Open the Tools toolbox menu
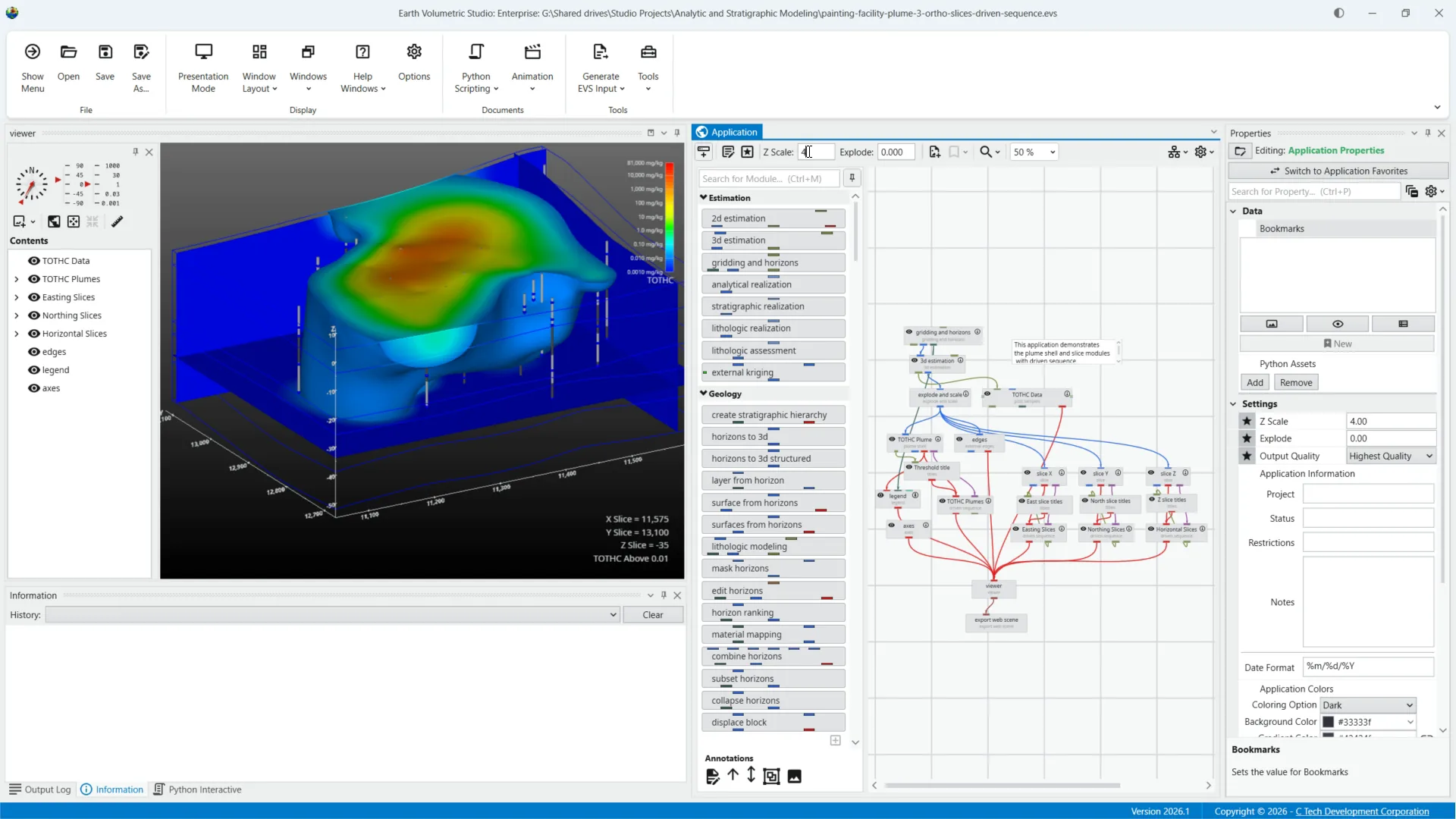Viewport: 1456px width, 819px height. coord(648,67)
